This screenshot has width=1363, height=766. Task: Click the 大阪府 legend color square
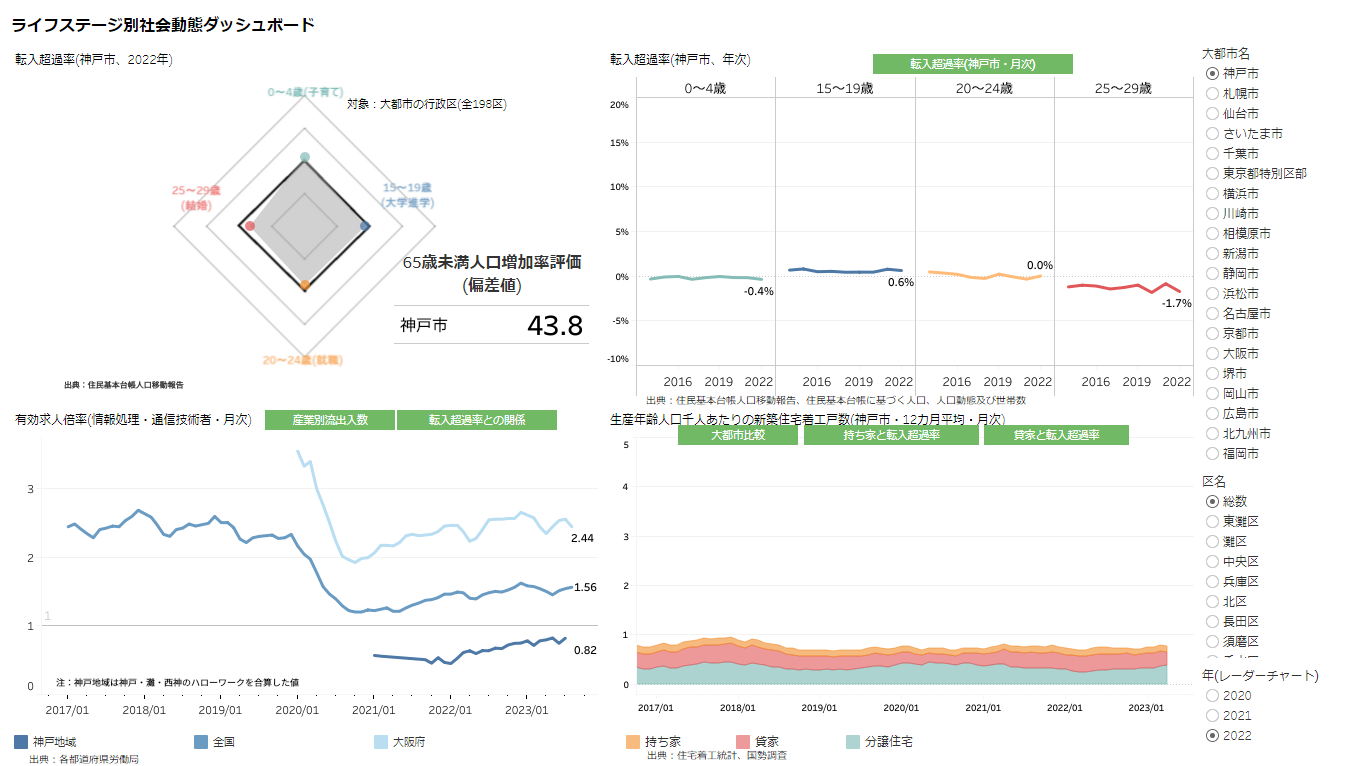381,742
